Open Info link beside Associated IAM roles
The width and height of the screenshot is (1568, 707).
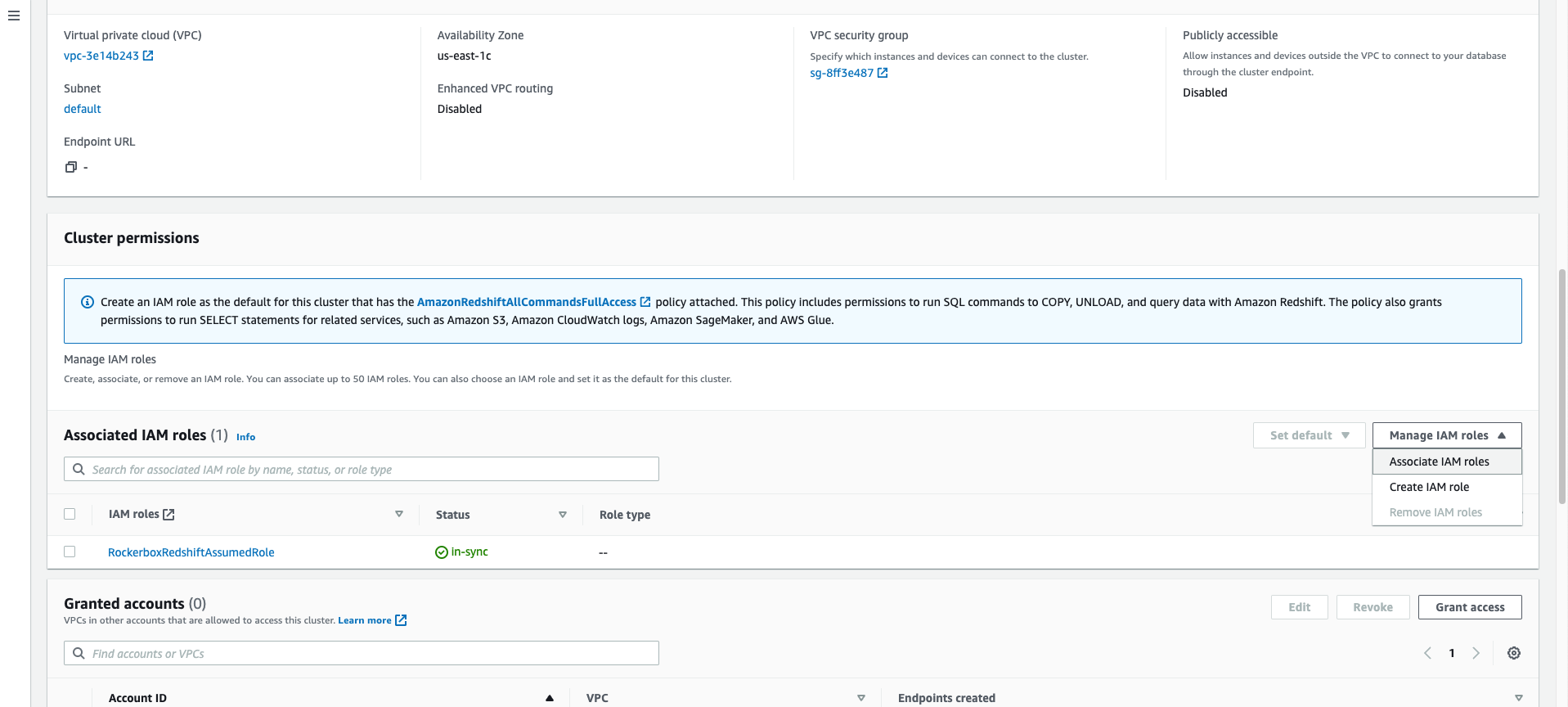tap(245, 437)
